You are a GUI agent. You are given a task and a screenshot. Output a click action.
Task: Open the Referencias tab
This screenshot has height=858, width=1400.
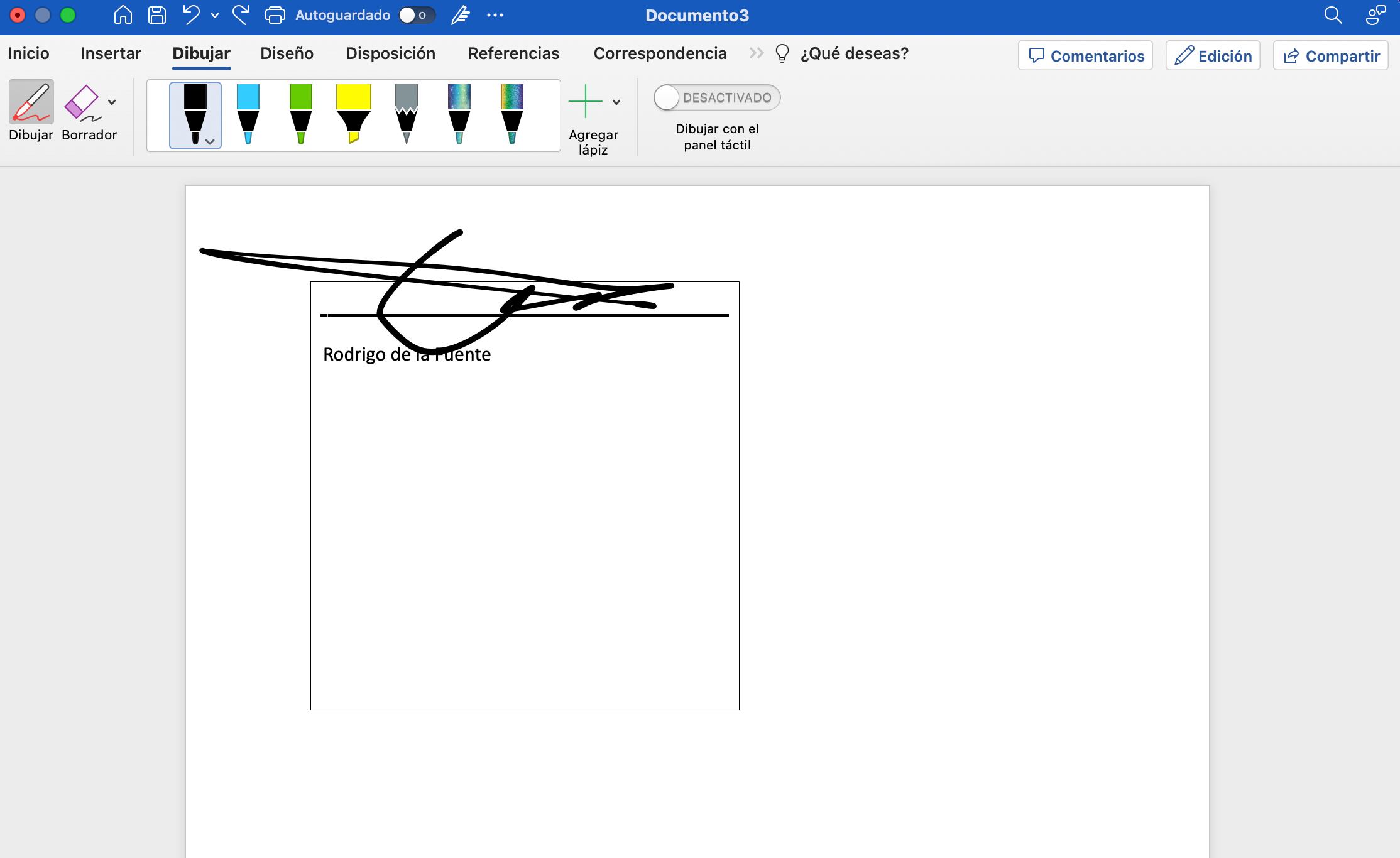[x=513, y=53]
